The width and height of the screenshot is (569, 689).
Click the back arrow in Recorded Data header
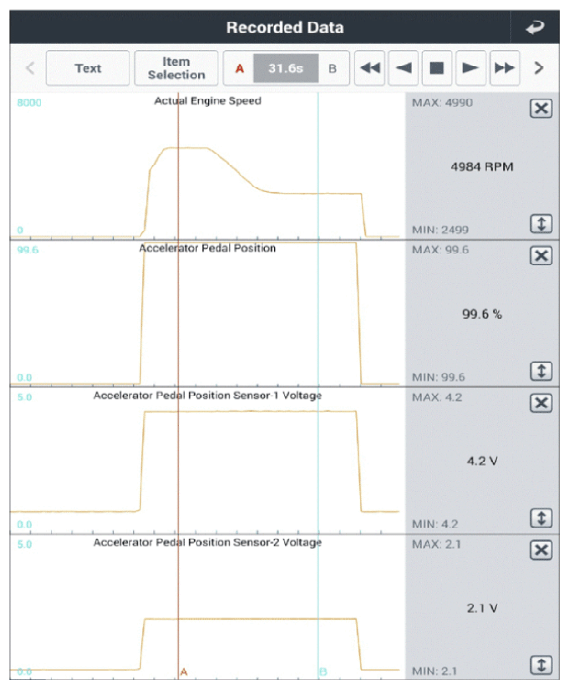[x=535, y=27]
